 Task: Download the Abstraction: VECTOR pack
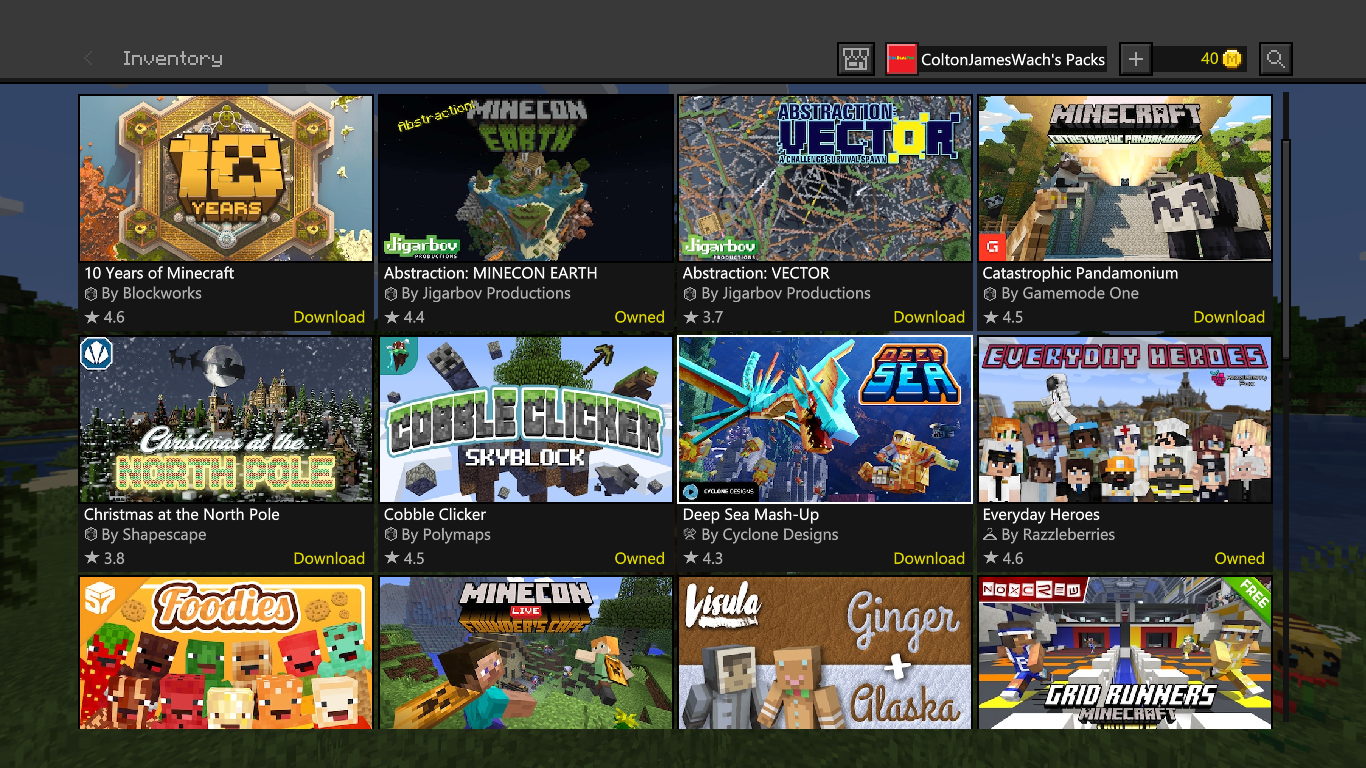(929, 318)
